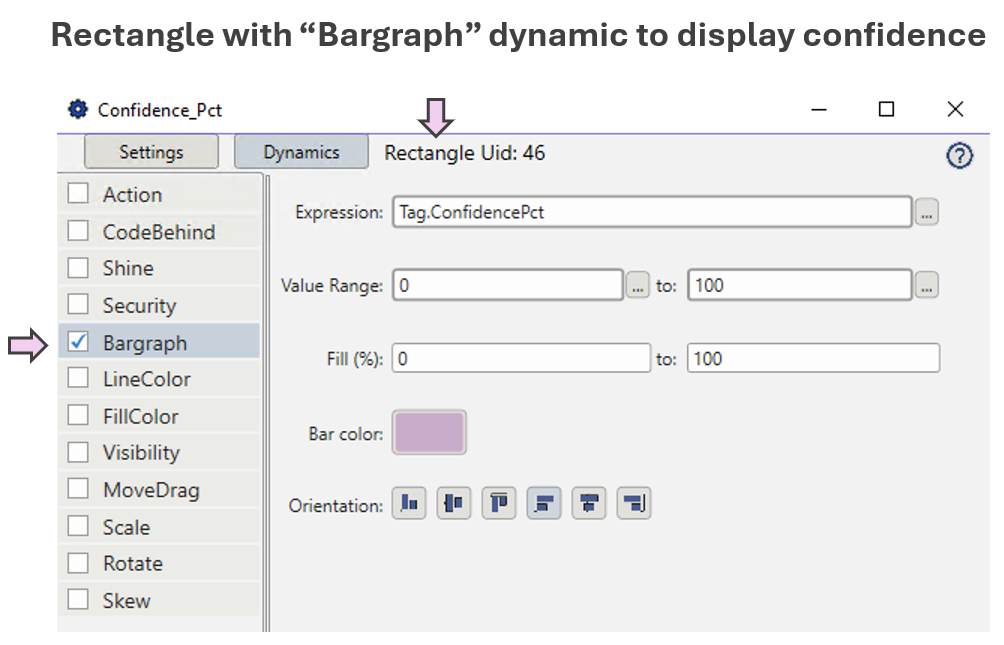
Task: Select the Dynamics tab
Action: pyautogui.click(x=301, y=152)
